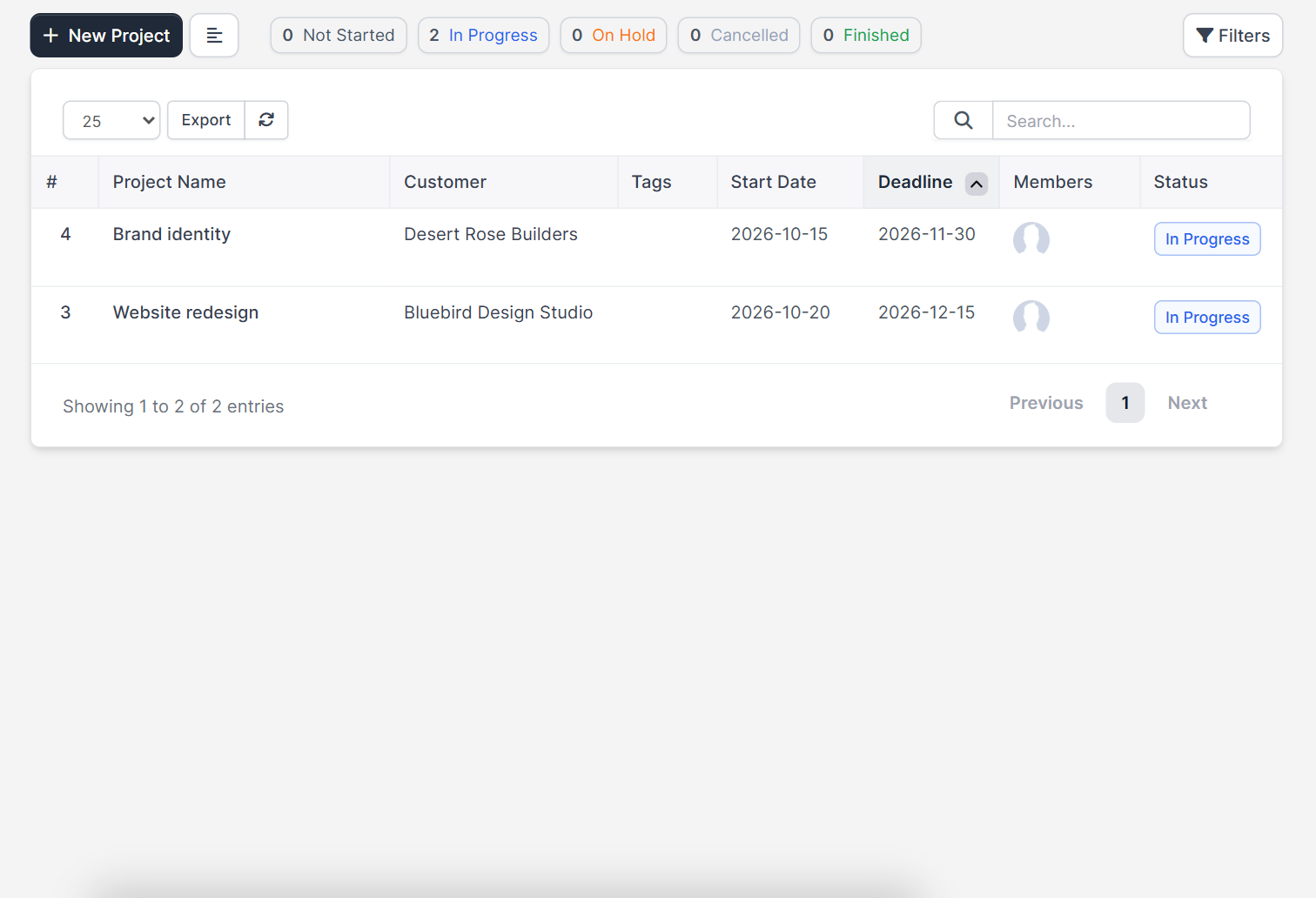Open the Filters menu
The height and width of the screenshot is (898, 1316).
1232,36
